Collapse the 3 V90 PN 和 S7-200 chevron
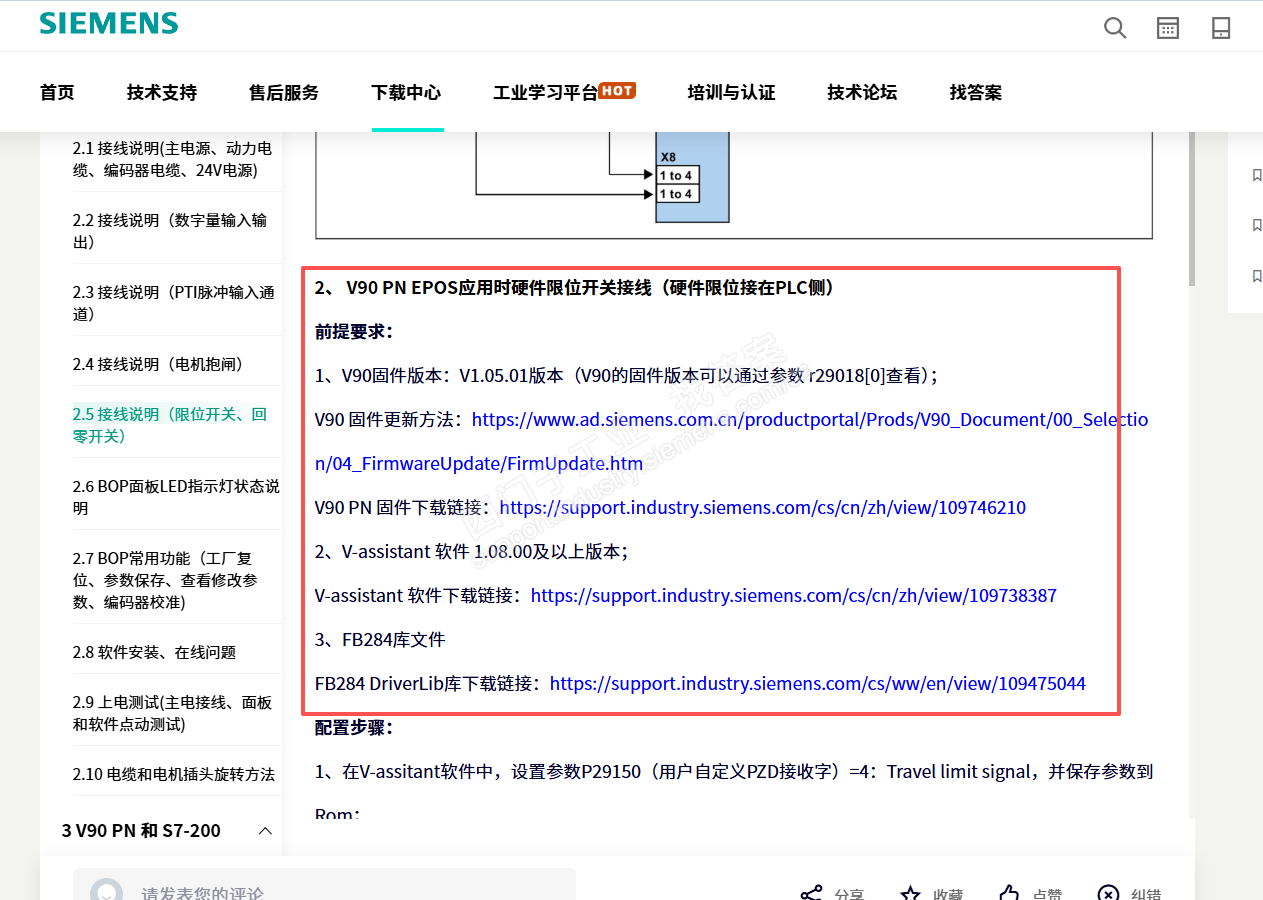Screen dimensions: 1263x900 pos(265,831)
